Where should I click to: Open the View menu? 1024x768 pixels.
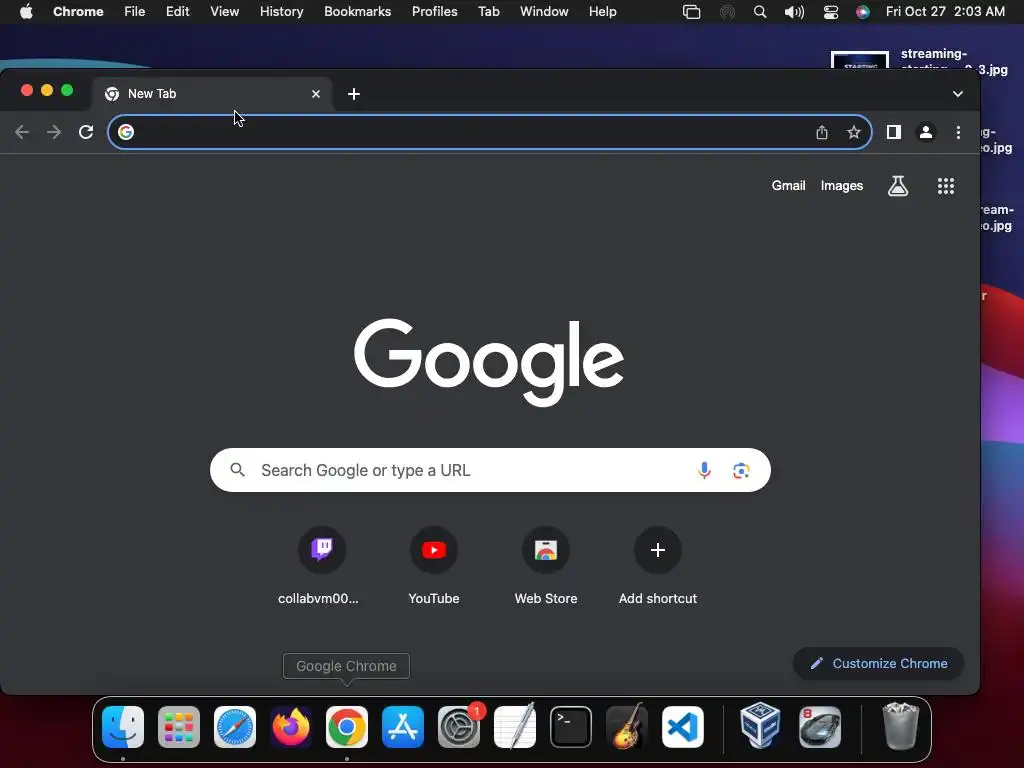(225, 12)
